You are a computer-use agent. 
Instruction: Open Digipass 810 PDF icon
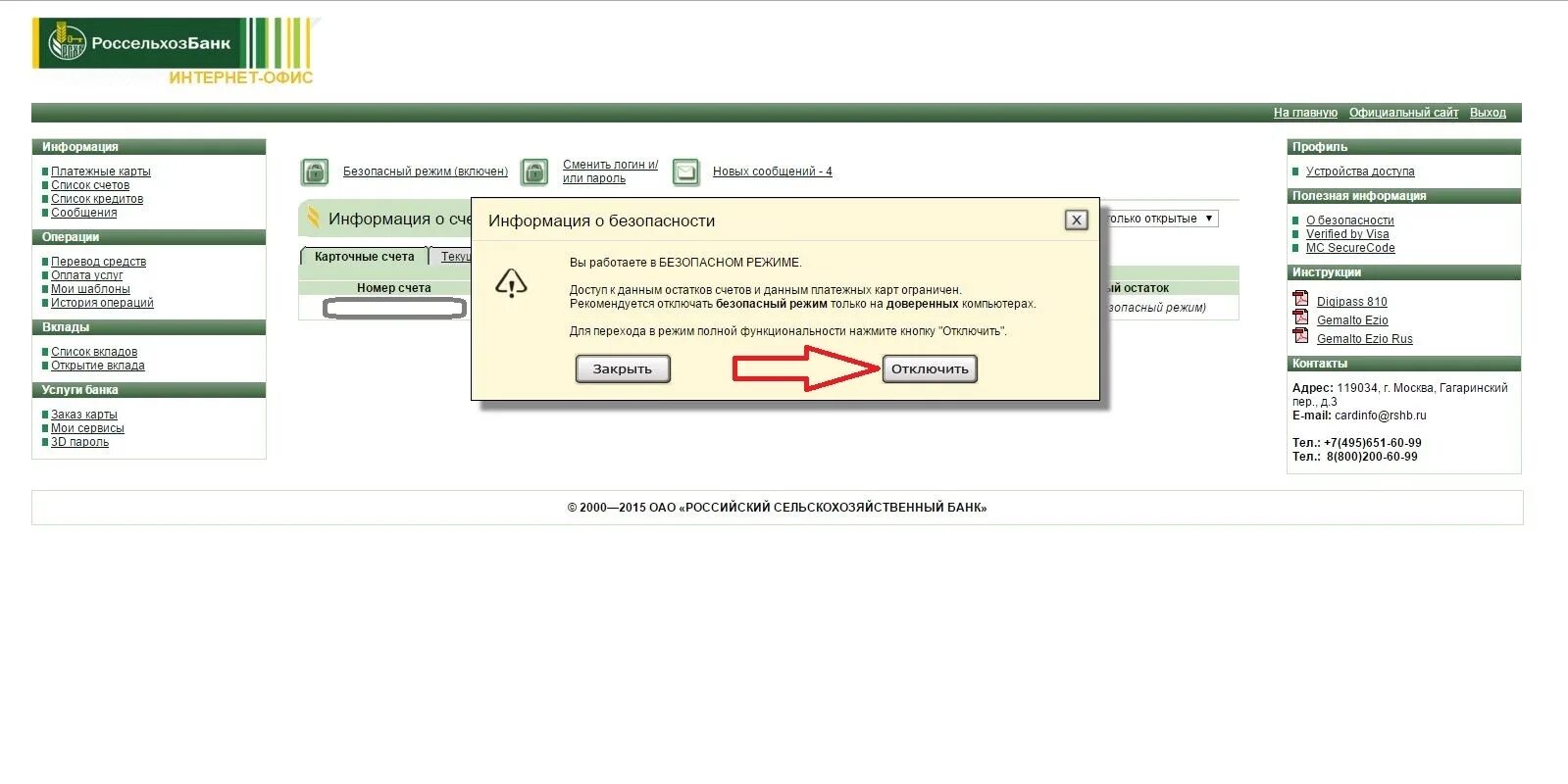(x=1300, y=299)
